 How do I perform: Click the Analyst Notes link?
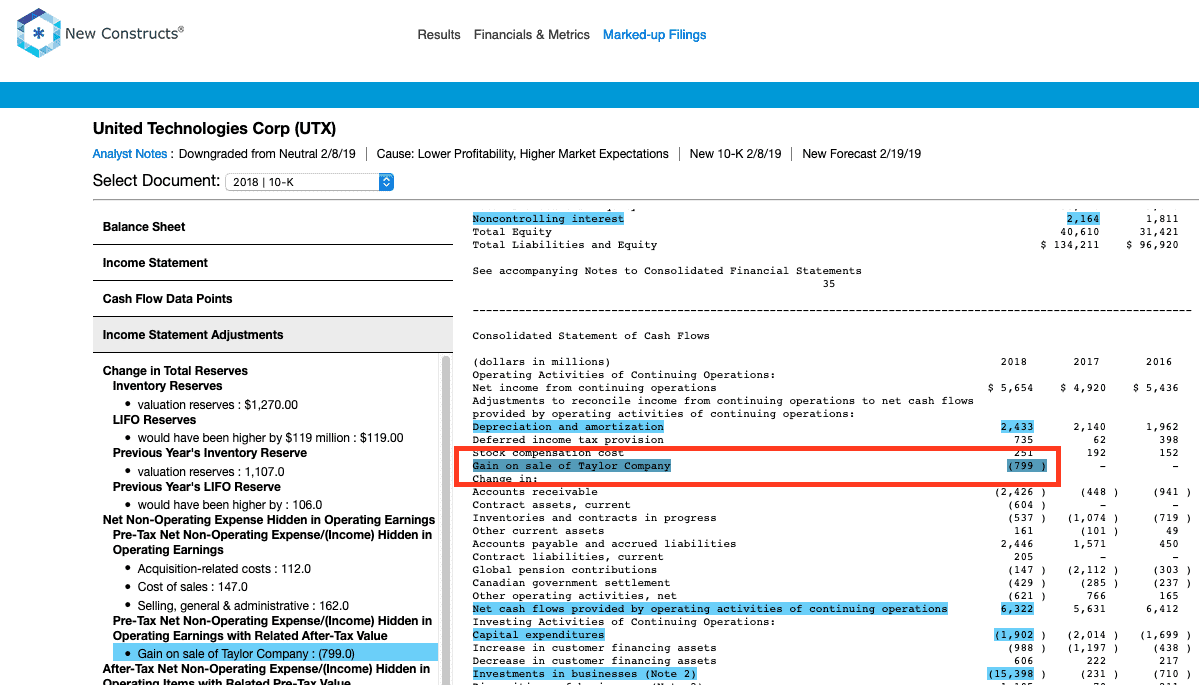(130, 154)
